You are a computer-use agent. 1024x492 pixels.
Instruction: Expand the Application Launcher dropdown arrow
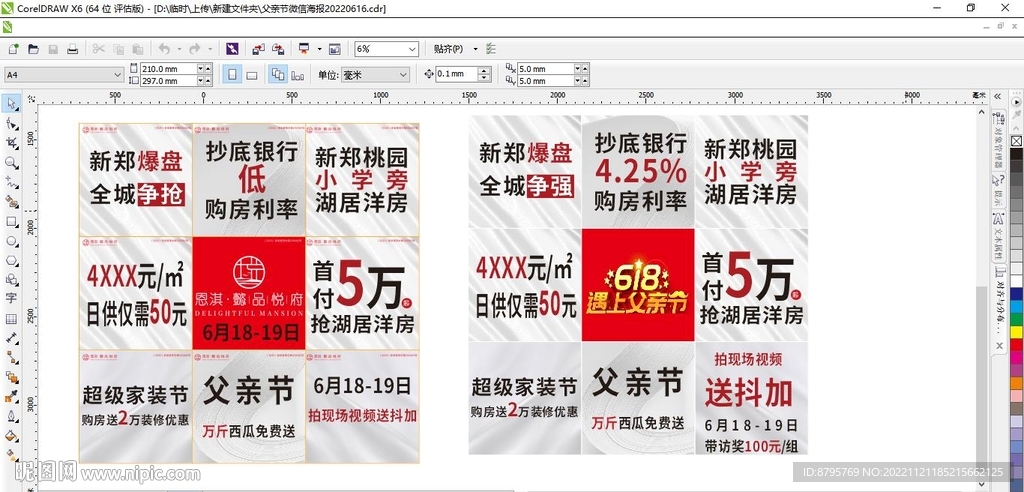319,49
